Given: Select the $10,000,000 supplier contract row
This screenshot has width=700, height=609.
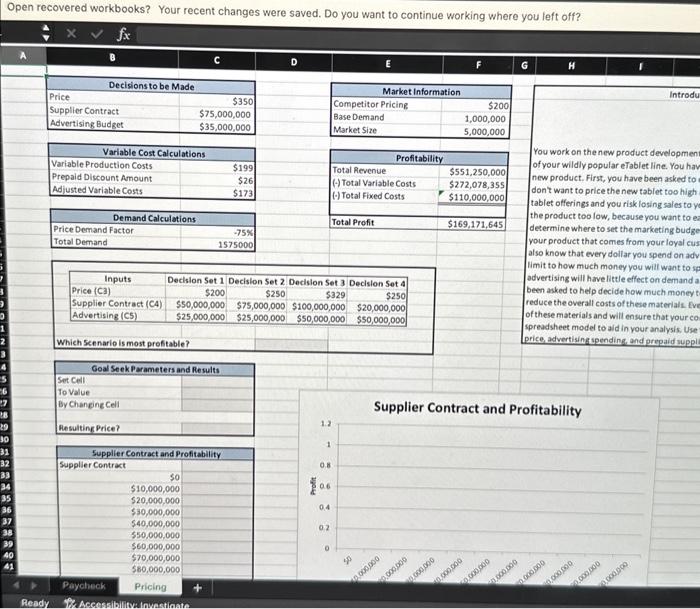Looking at the screenshot, I should pyautogui.click(x=155, y=489).
